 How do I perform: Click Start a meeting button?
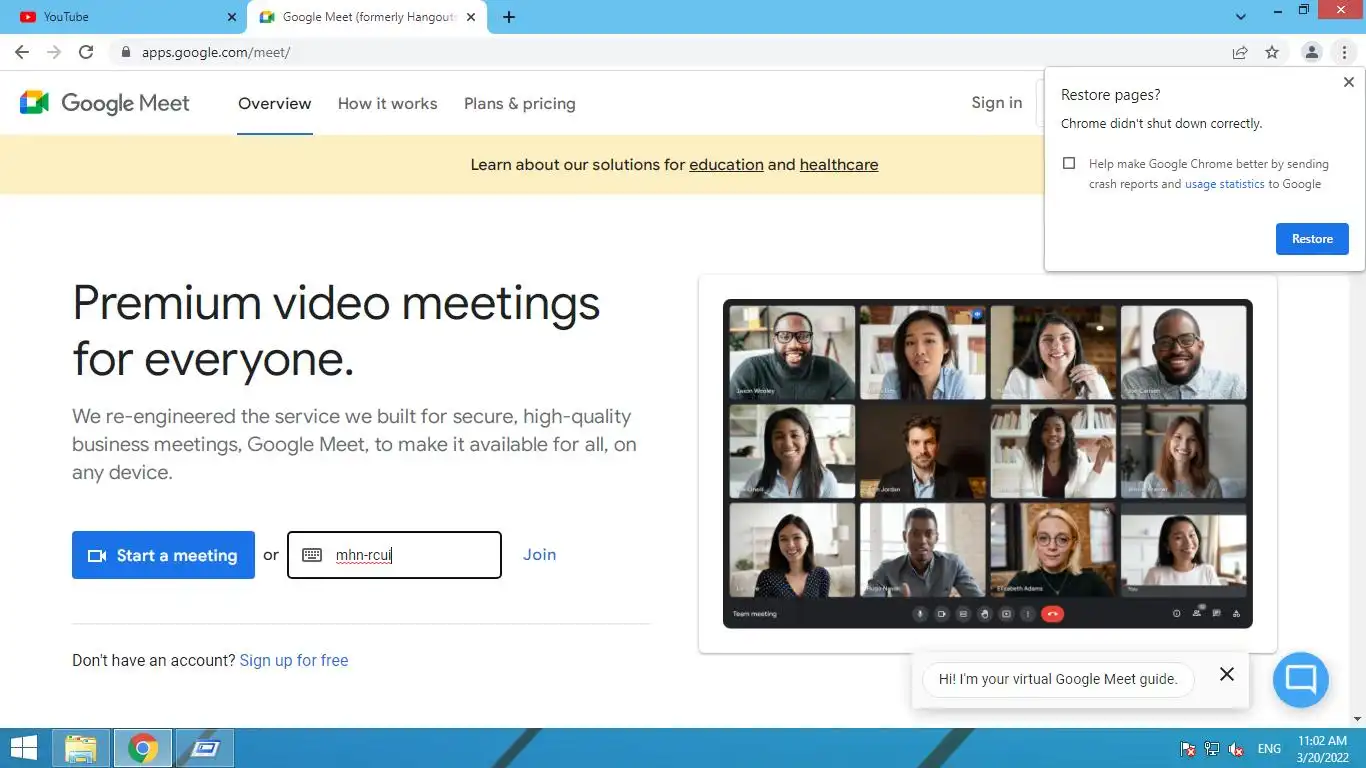coord(163,555)
